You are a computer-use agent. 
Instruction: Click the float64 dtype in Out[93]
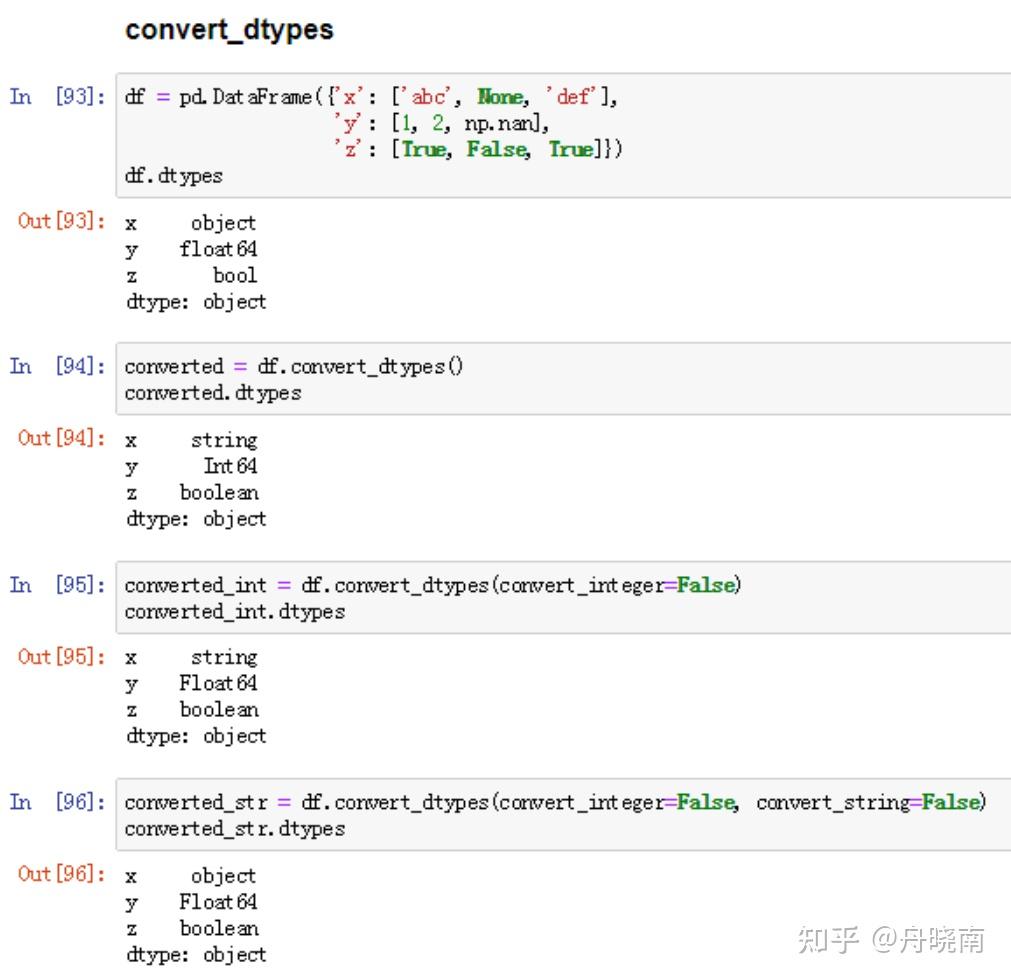tap(218, 249)
